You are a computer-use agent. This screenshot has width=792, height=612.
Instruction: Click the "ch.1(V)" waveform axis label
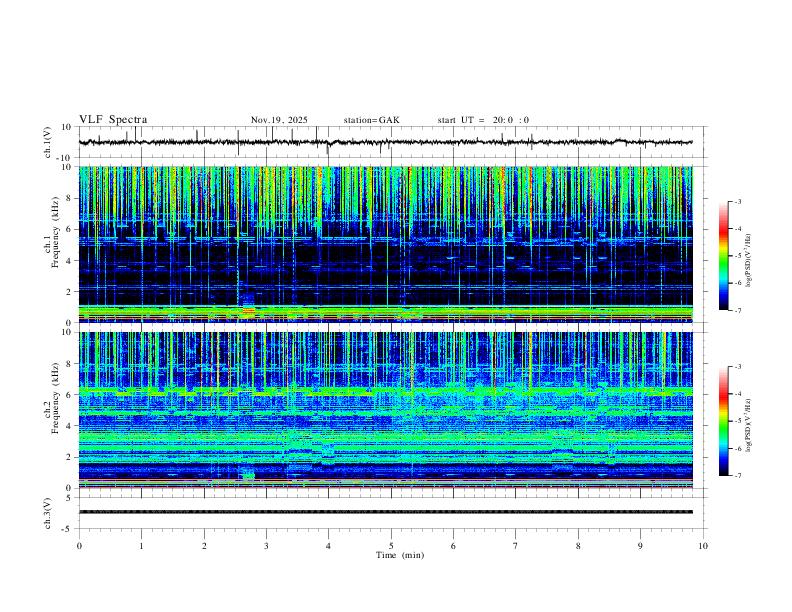point(48,142)
